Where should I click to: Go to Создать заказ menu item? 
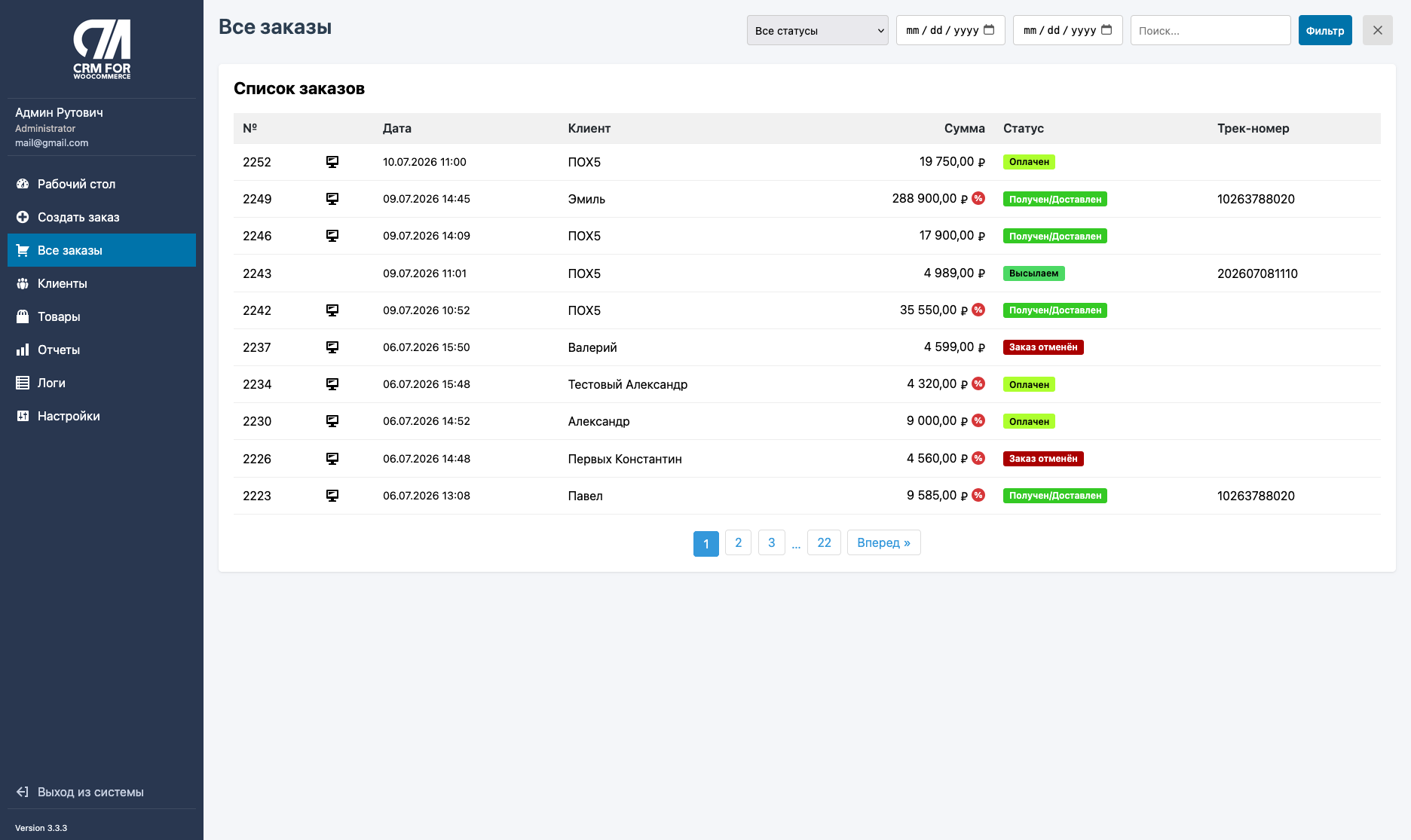point(102,217)
